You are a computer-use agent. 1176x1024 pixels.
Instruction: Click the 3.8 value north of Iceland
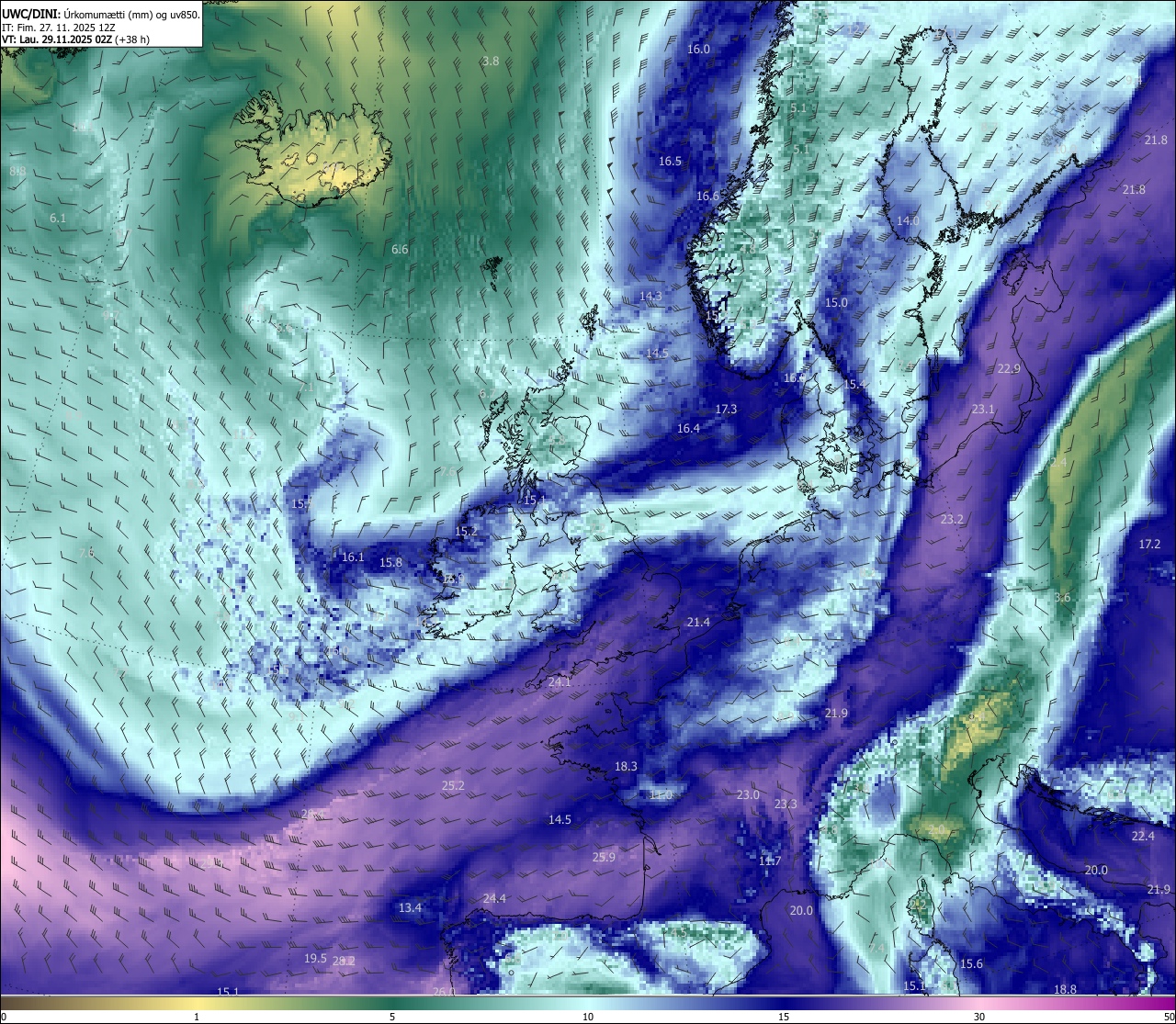(x=491, y=61)
